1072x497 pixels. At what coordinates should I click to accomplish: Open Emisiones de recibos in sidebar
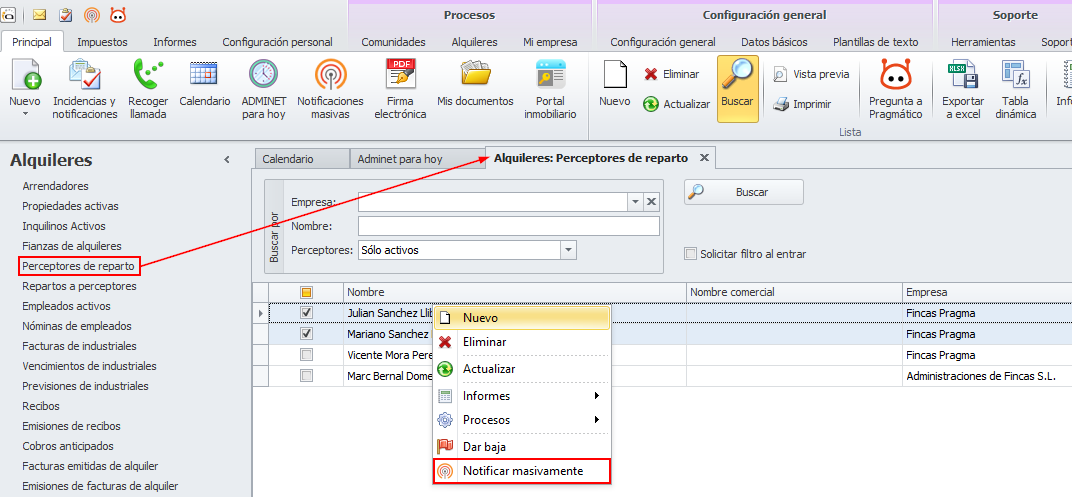click(x=71, y=426)
